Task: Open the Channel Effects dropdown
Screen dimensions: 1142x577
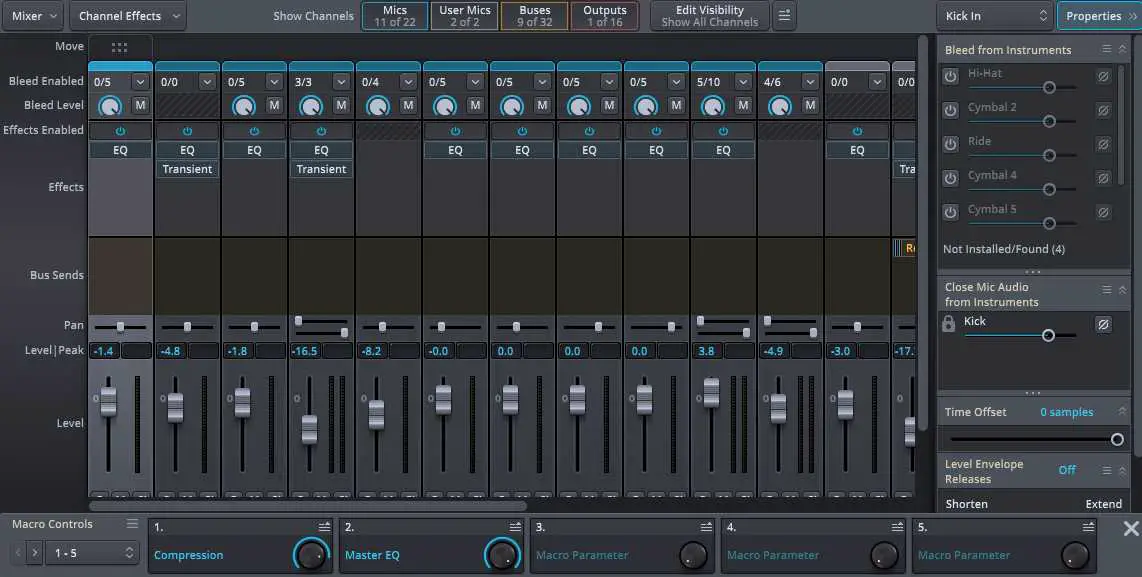Action: 127,15
